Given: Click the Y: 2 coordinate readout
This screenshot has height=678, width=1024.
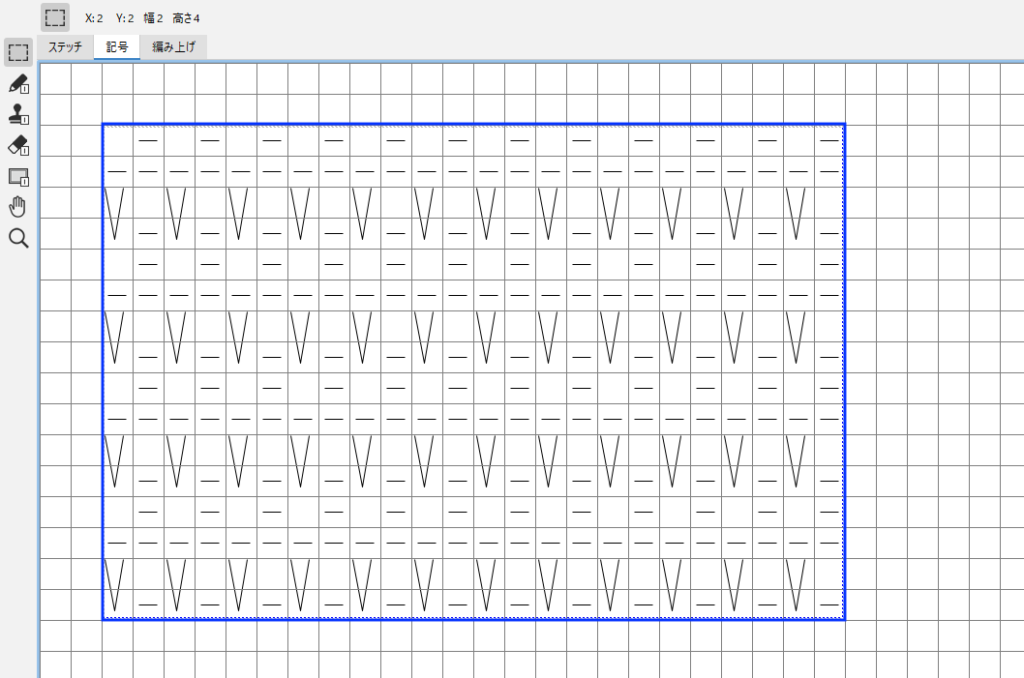Looking at the screenshot, I should click(125, 18).
